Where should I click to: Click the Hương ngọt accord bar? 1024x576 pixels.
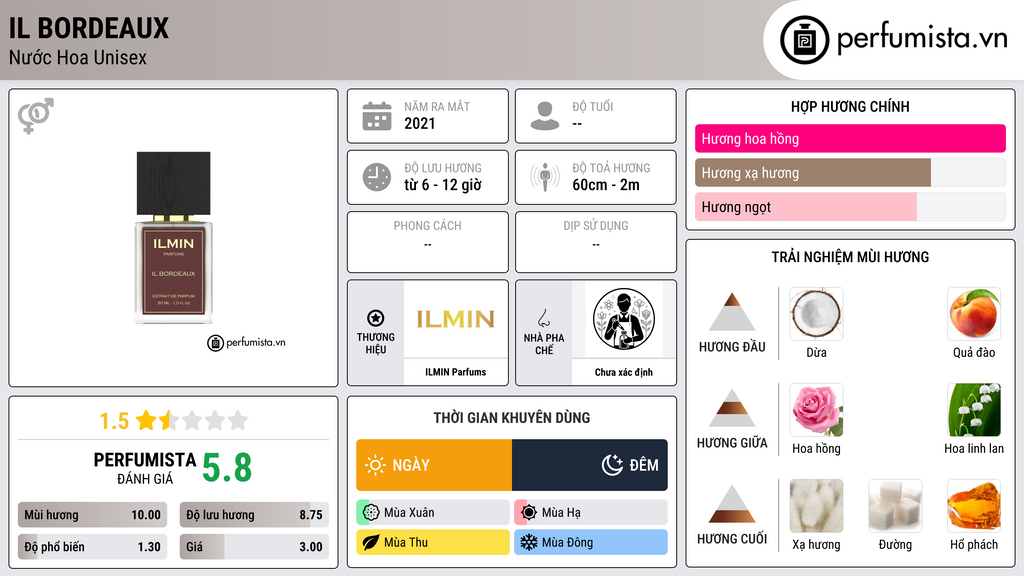pyautogui.click(x=850, y=207)
